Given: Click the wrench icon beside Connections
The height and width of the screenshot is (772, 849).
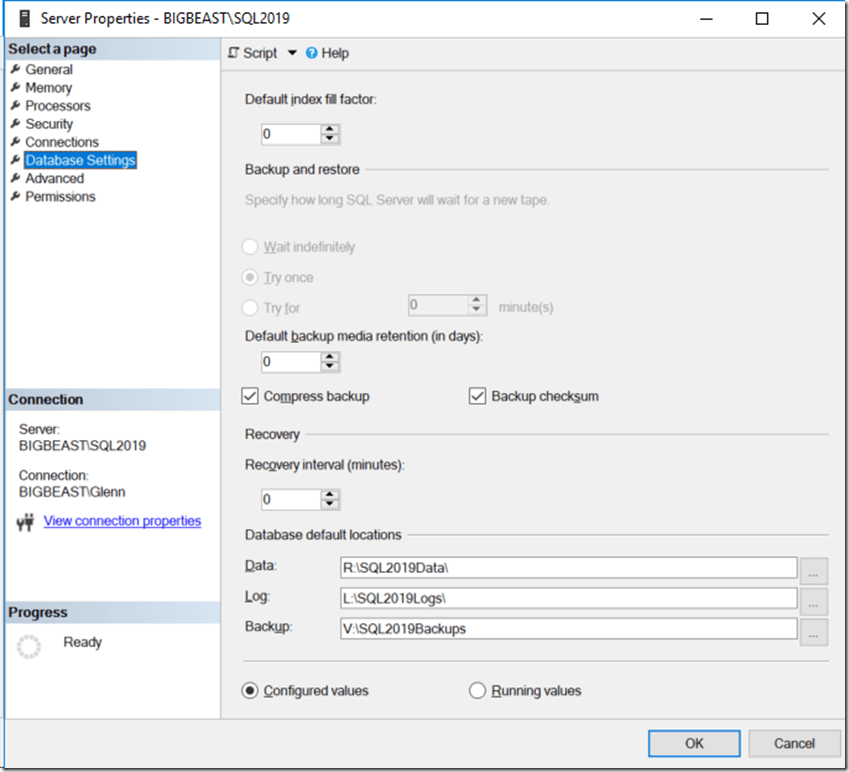Looking at the screenshot, I should click(x=16, y=141).
